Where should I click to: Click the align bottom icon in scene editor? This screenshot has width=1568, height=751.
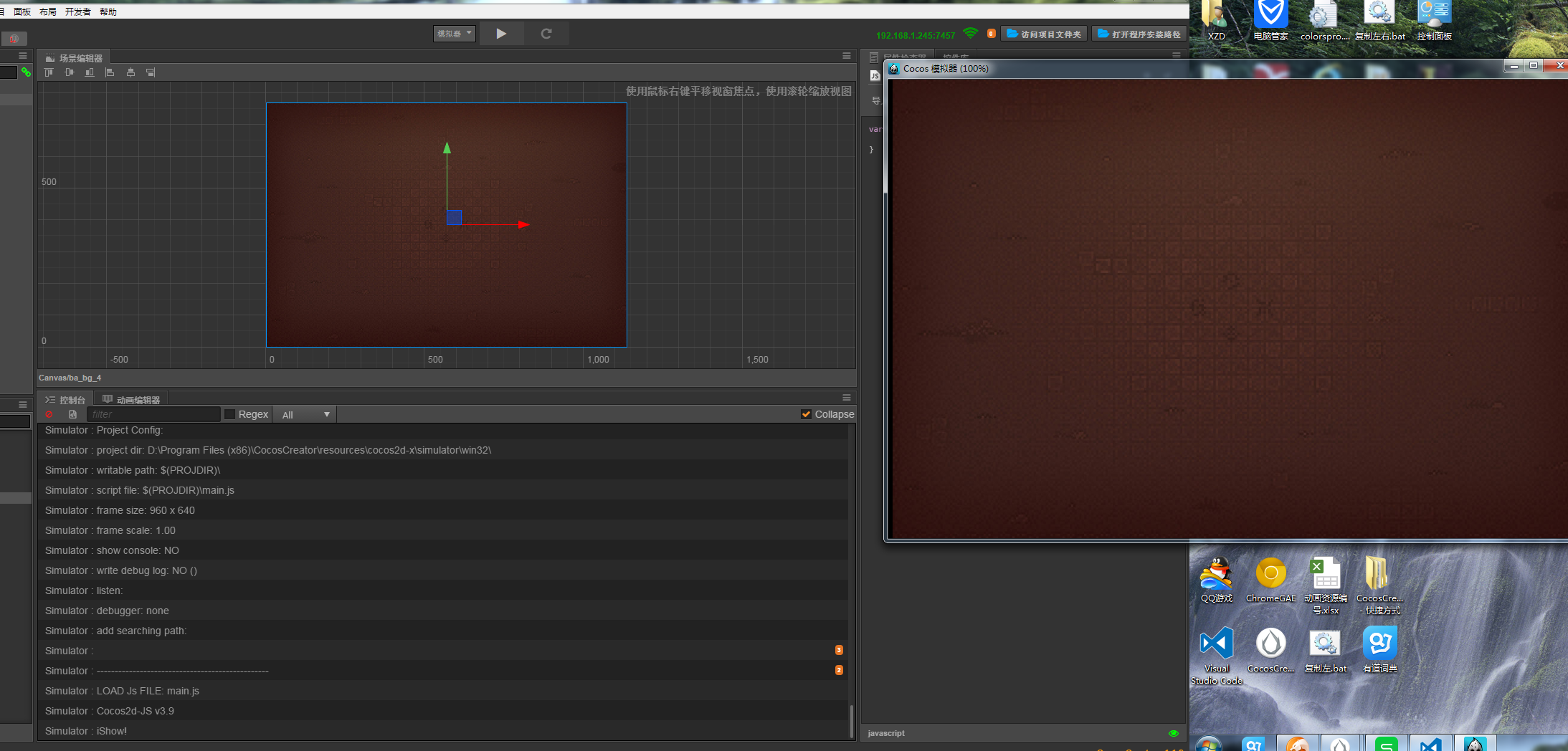tap(90, 72)
